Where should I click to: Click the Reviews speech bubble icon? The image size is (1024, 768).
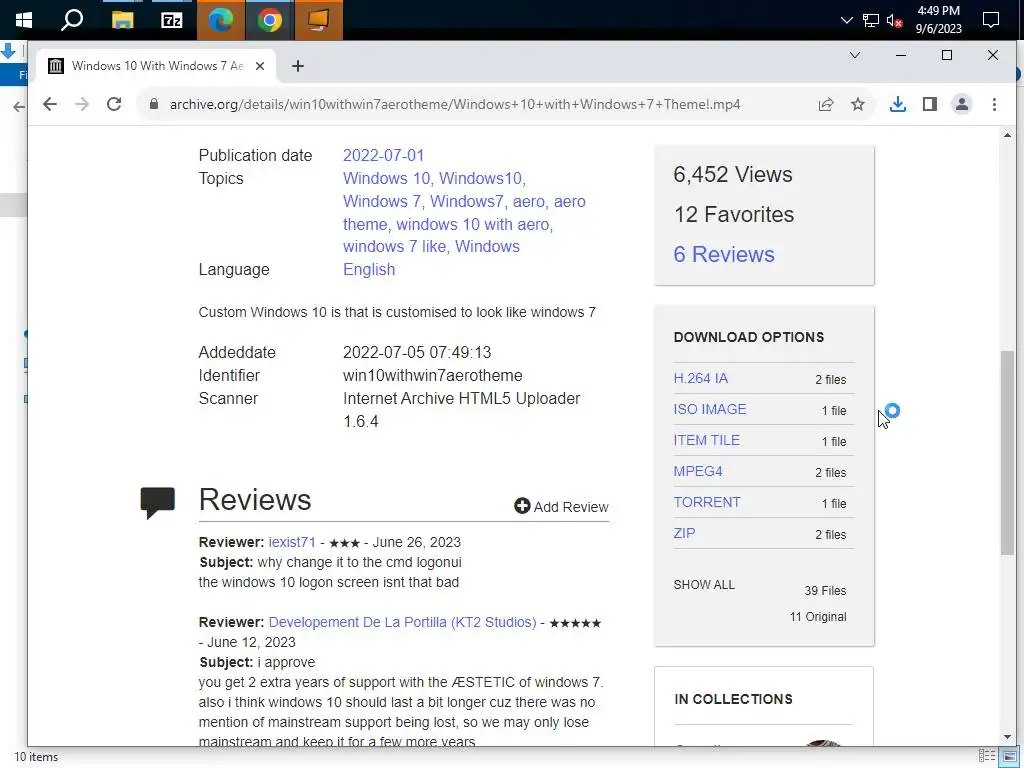point(157,503)
